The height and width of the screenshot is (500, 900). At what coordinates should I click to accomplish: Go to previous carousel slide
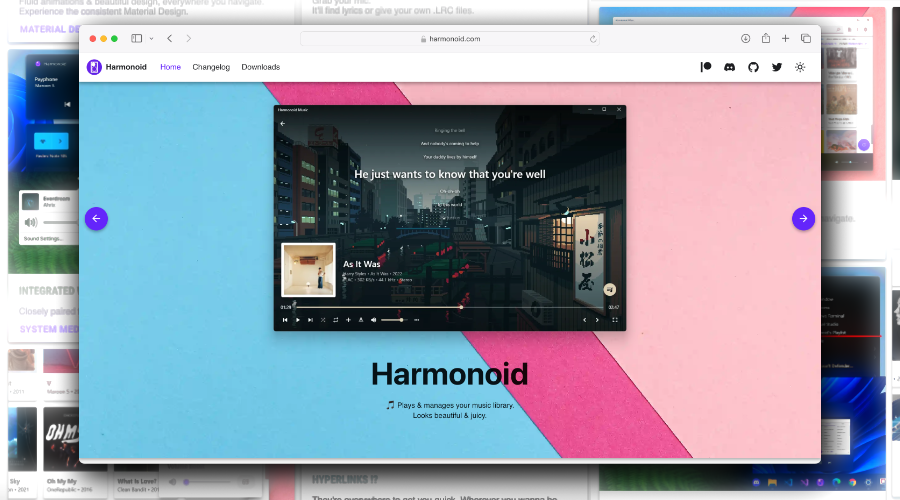click(x=96, y=218)
